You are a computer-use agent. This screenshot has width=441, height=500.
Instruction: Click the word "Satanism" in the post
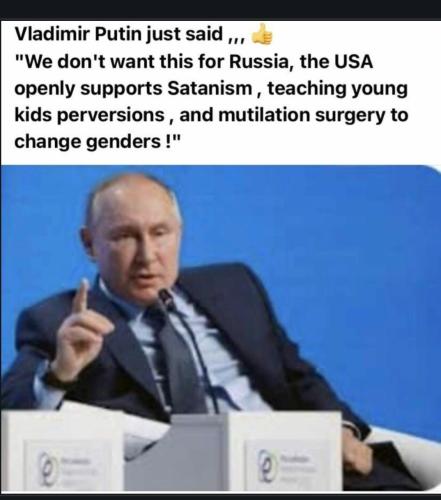pos(209,88)
